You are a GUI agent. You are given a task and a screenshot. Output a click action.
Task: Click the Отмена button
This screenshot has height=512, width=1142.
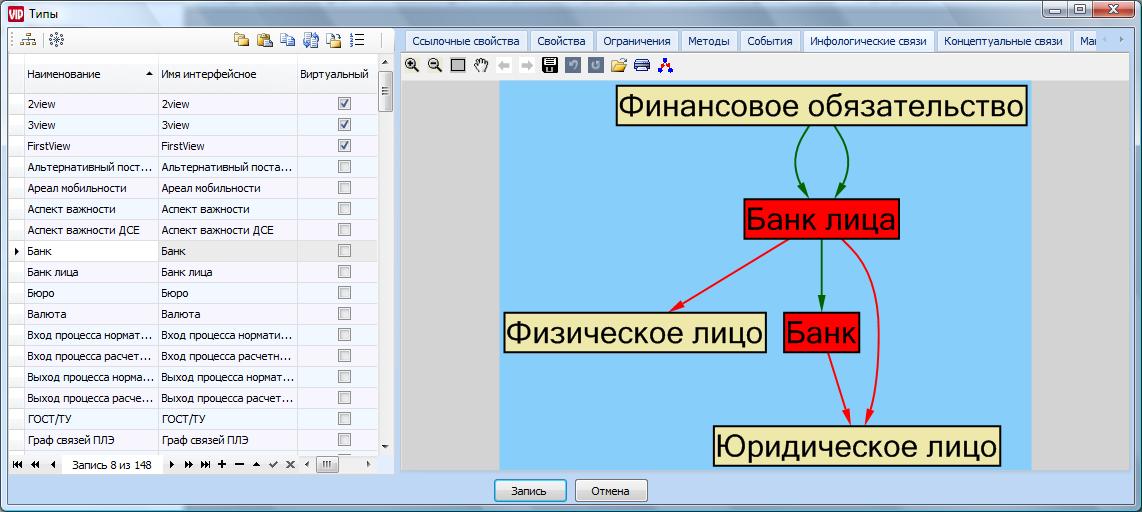610,491
